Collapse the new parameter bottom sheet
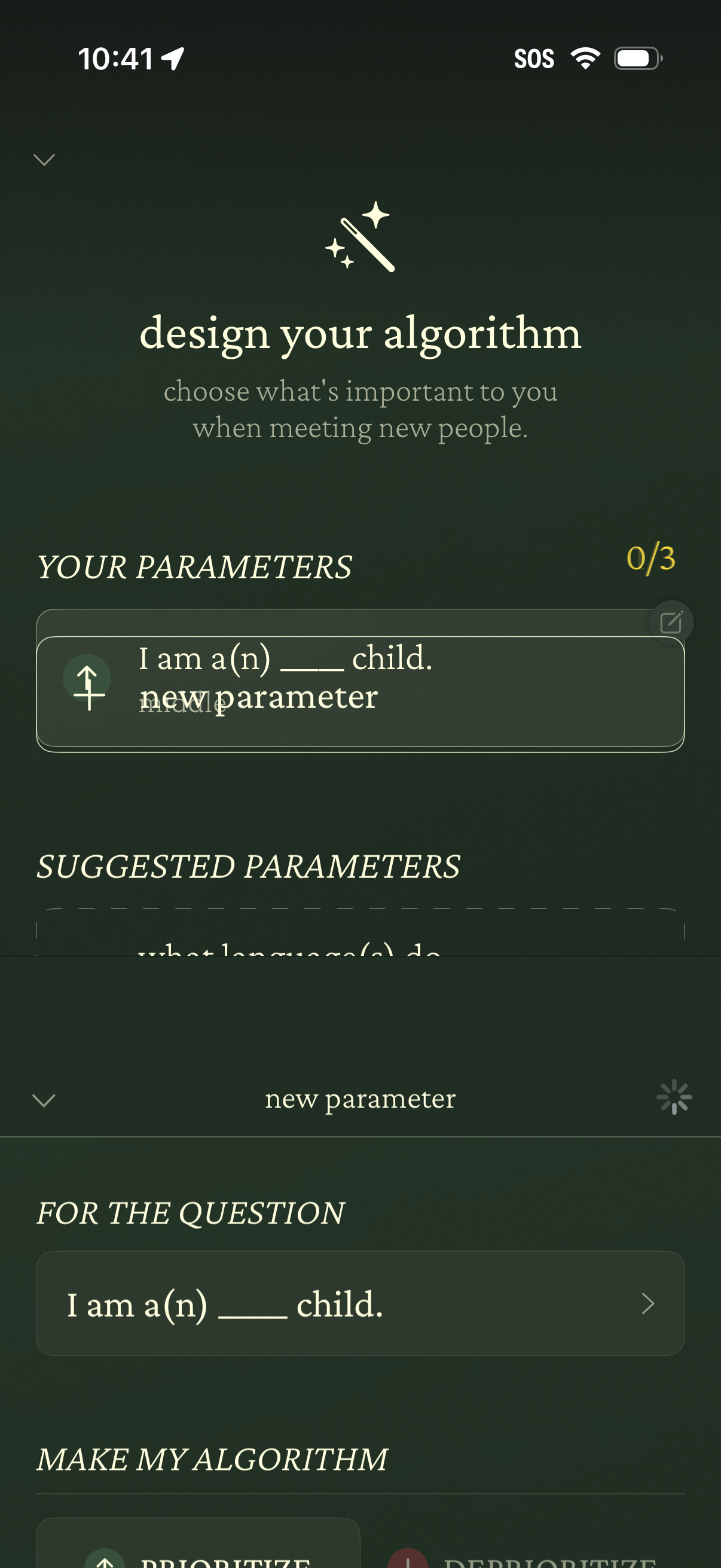Viewport: 721px width, 1568px height. coord(44,1100)
